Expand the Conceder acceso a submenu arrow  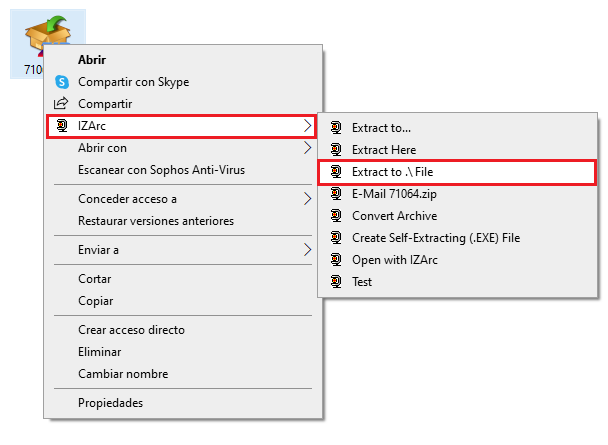[307, 199]
